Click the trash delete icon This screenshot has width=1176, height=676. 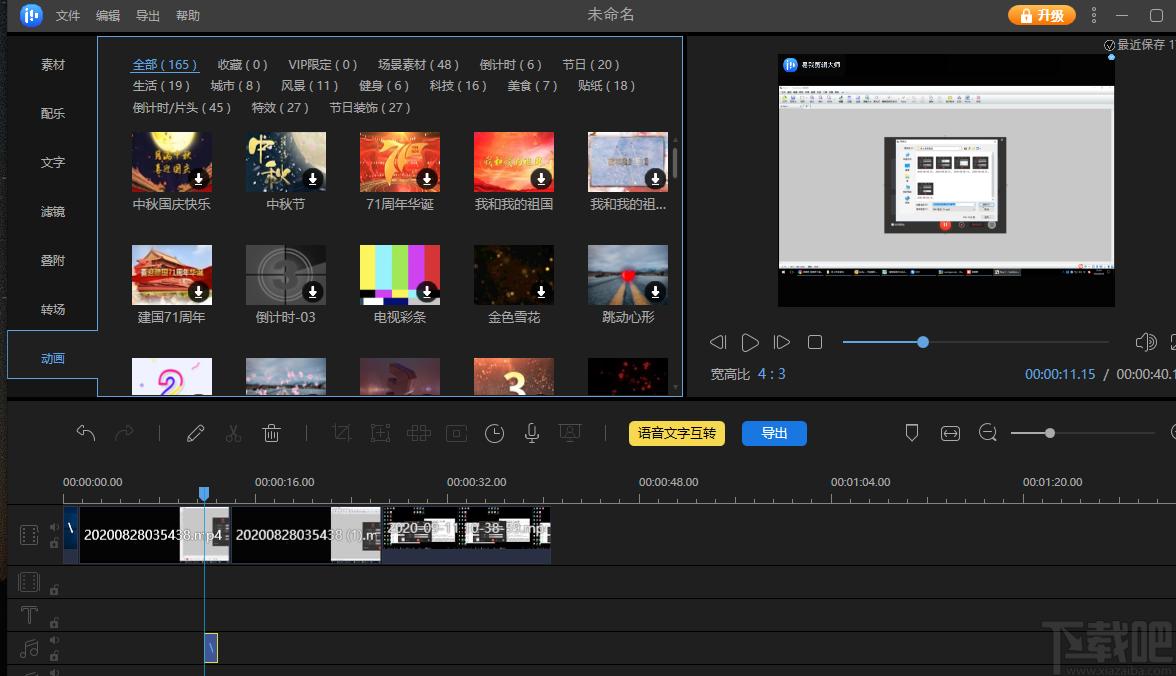pyautogui.click(x=272, y=433)
